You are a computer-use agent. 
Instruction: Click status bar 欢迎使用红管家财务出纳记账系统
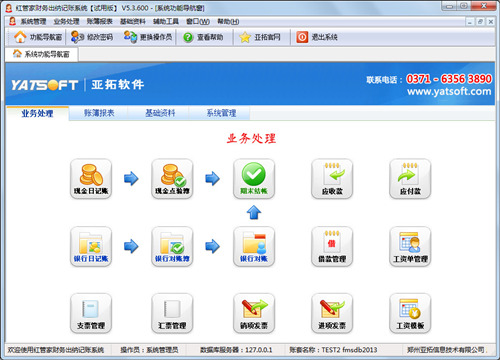(56, 350)
